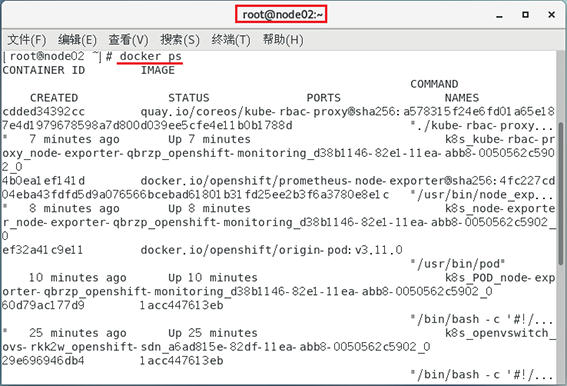Click container ID ef32a41c9e11

[43, 250]
